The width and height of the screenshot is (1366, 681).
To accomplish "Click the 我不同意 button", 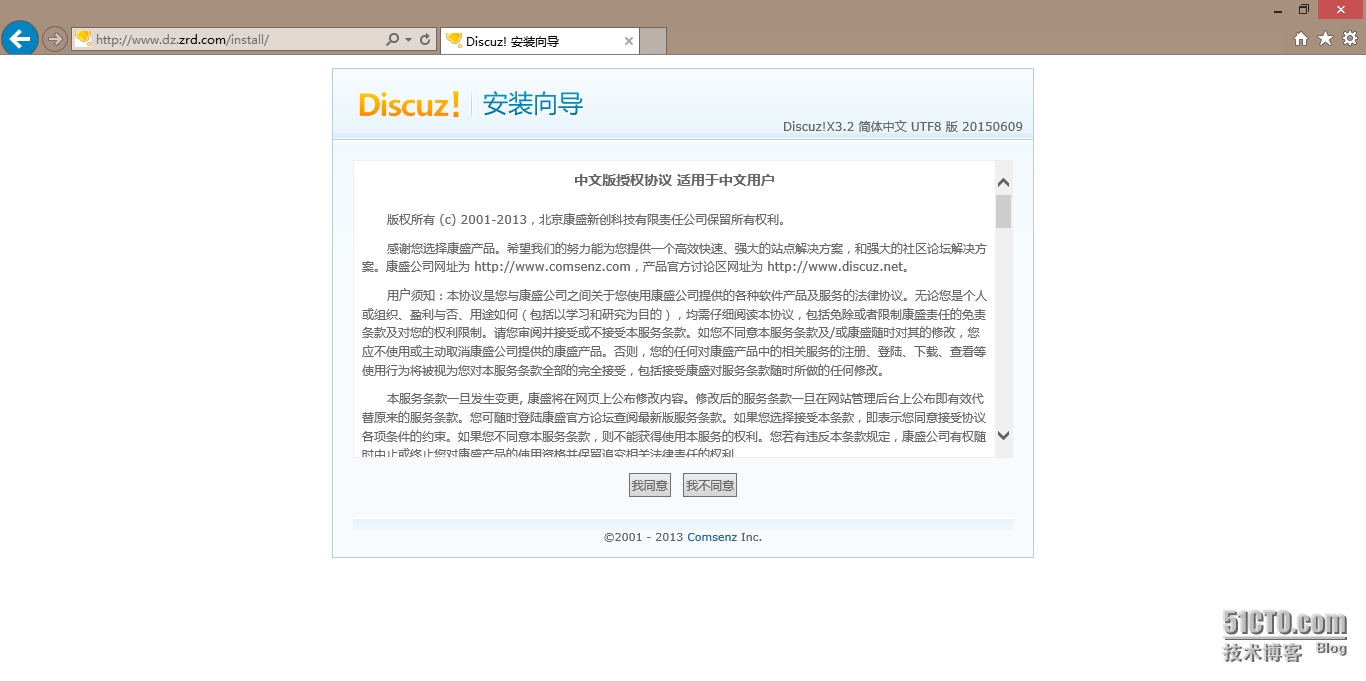I will [x=710, y=486].
